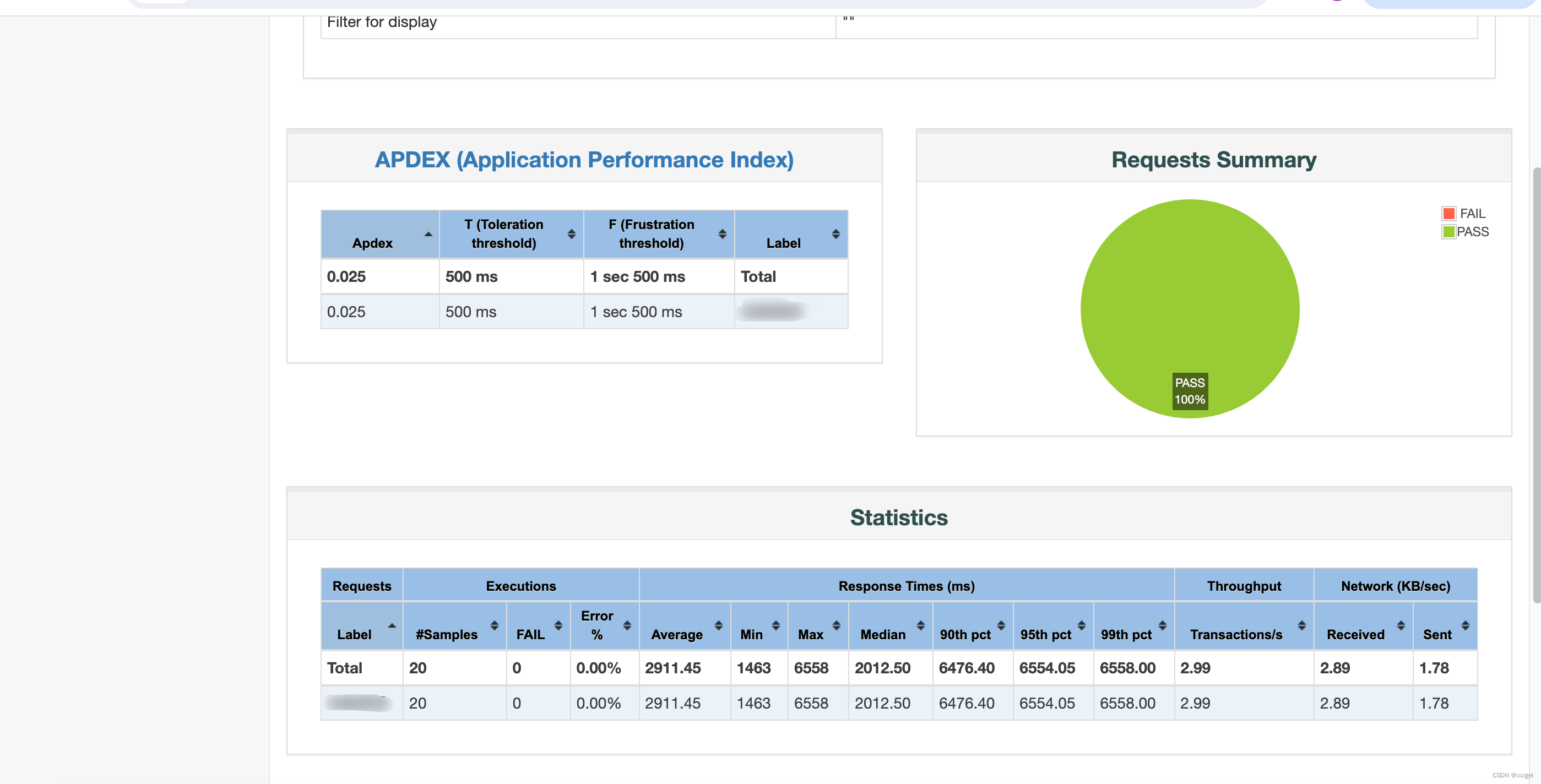Click Filter for display row label
This screenshot has height=784, width=1541.
point(382,21)
